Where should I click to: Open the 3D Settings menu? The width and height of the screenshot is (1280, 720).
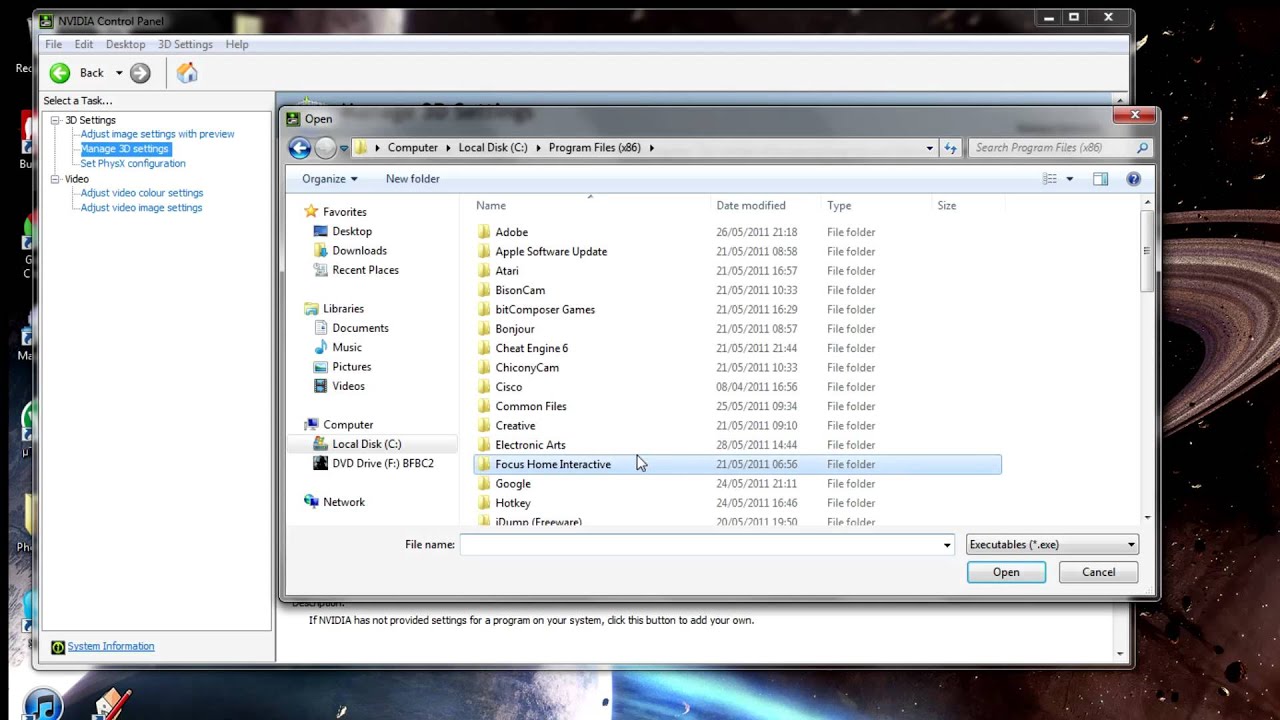[x=185, y=44]
